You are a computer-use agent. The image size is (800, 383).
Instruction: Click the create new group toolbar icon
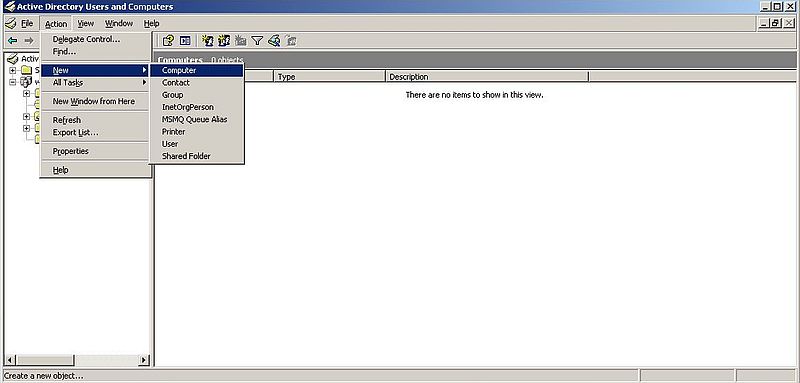click(x=224, y=40)
